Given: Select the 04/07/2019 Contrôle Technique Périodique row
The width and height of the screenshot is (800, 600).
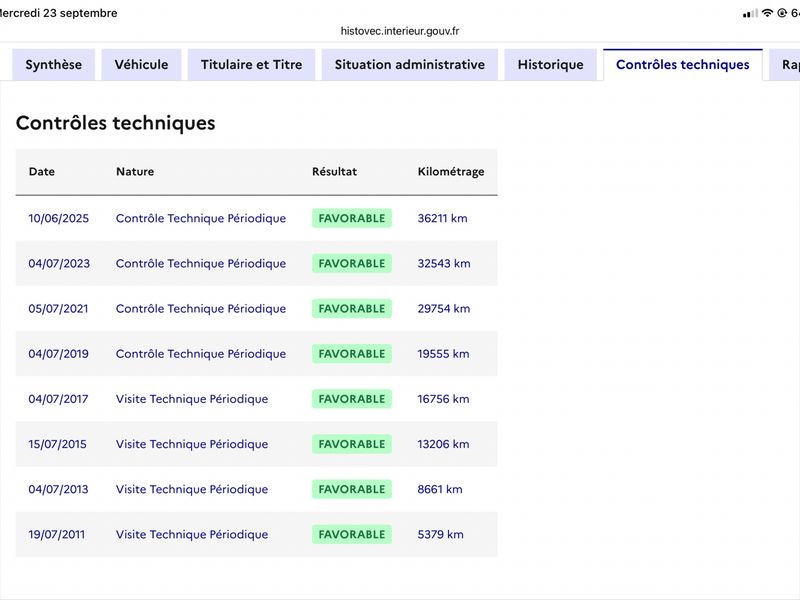Looking at the screenshot, I should 257,354.
